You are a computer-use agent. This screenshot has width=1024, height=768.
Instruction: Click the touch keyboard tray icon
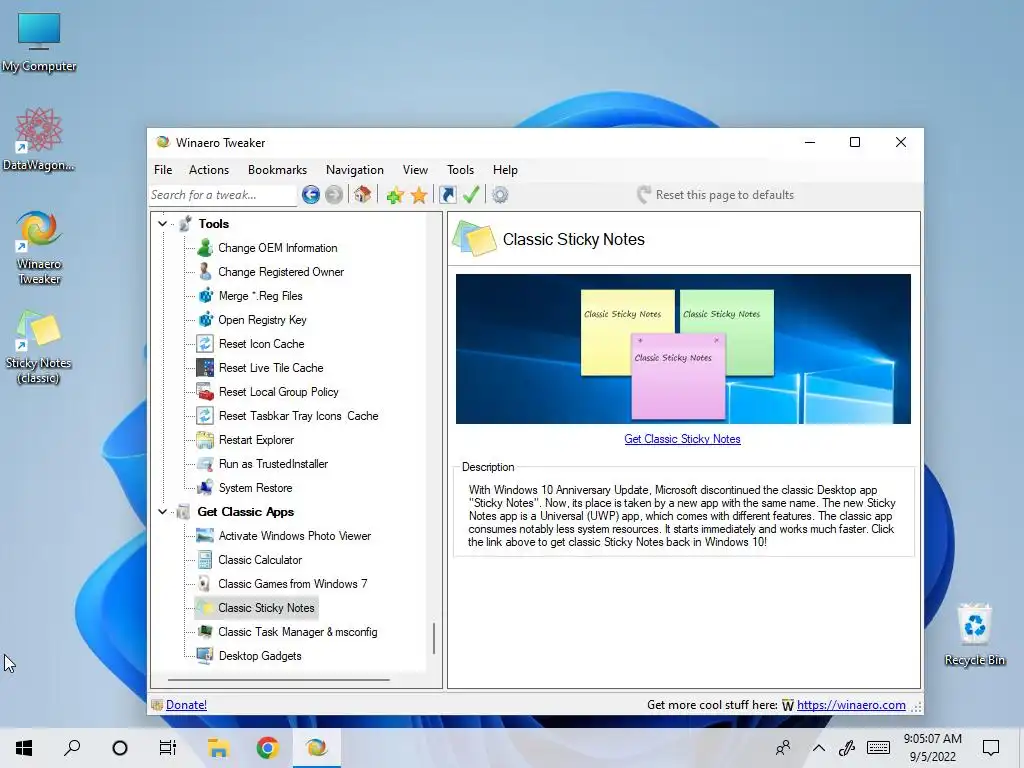[878, 748]
